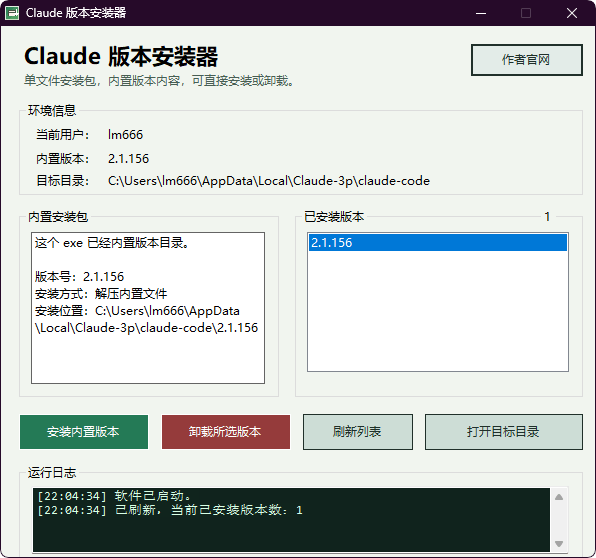
Task: Click the 版本号：2.1.156 line
Action: pos(79,277)
